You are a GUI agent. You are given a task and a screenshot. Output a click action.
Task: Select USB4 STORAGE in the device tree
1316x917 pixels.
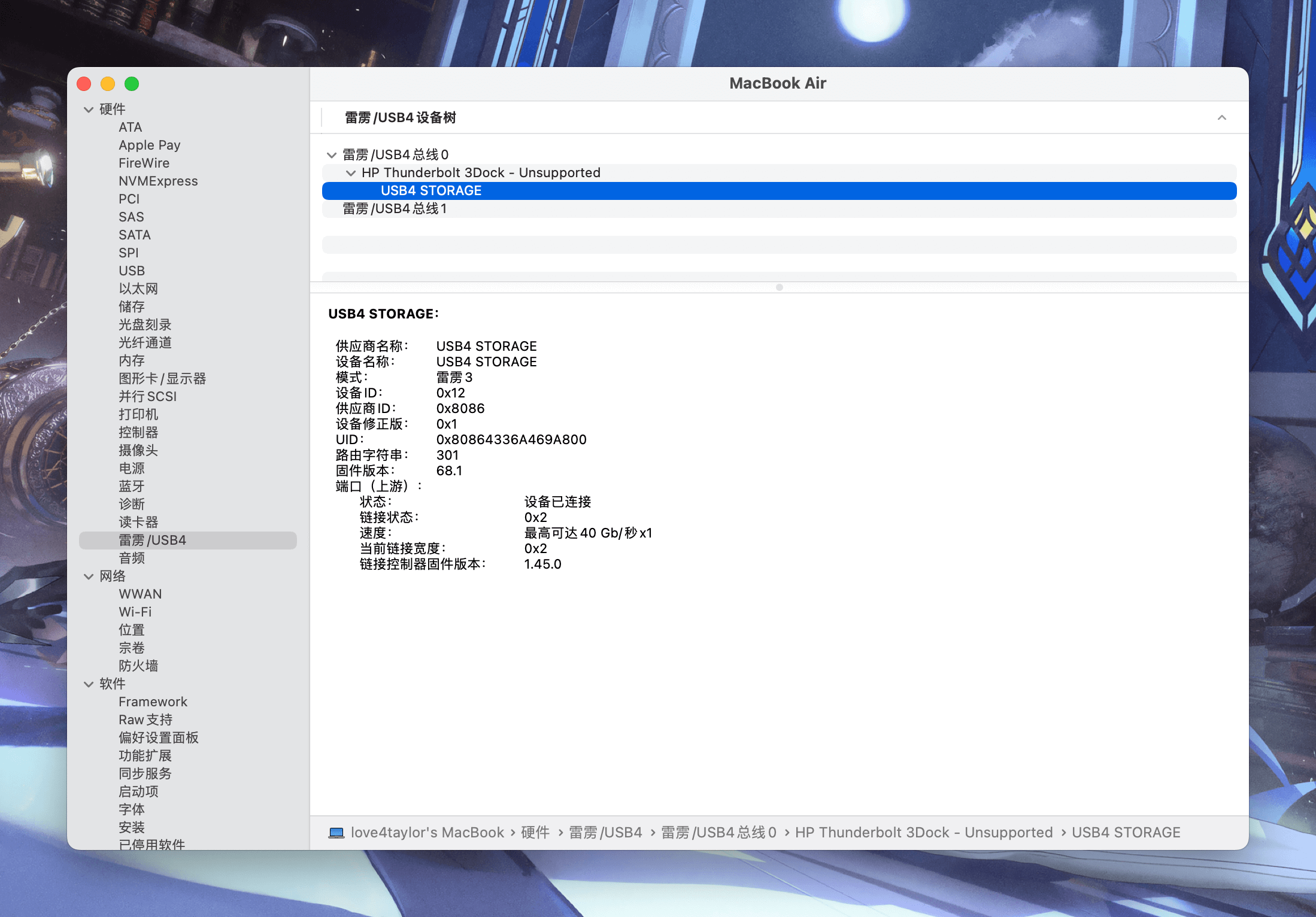point(431,190)
